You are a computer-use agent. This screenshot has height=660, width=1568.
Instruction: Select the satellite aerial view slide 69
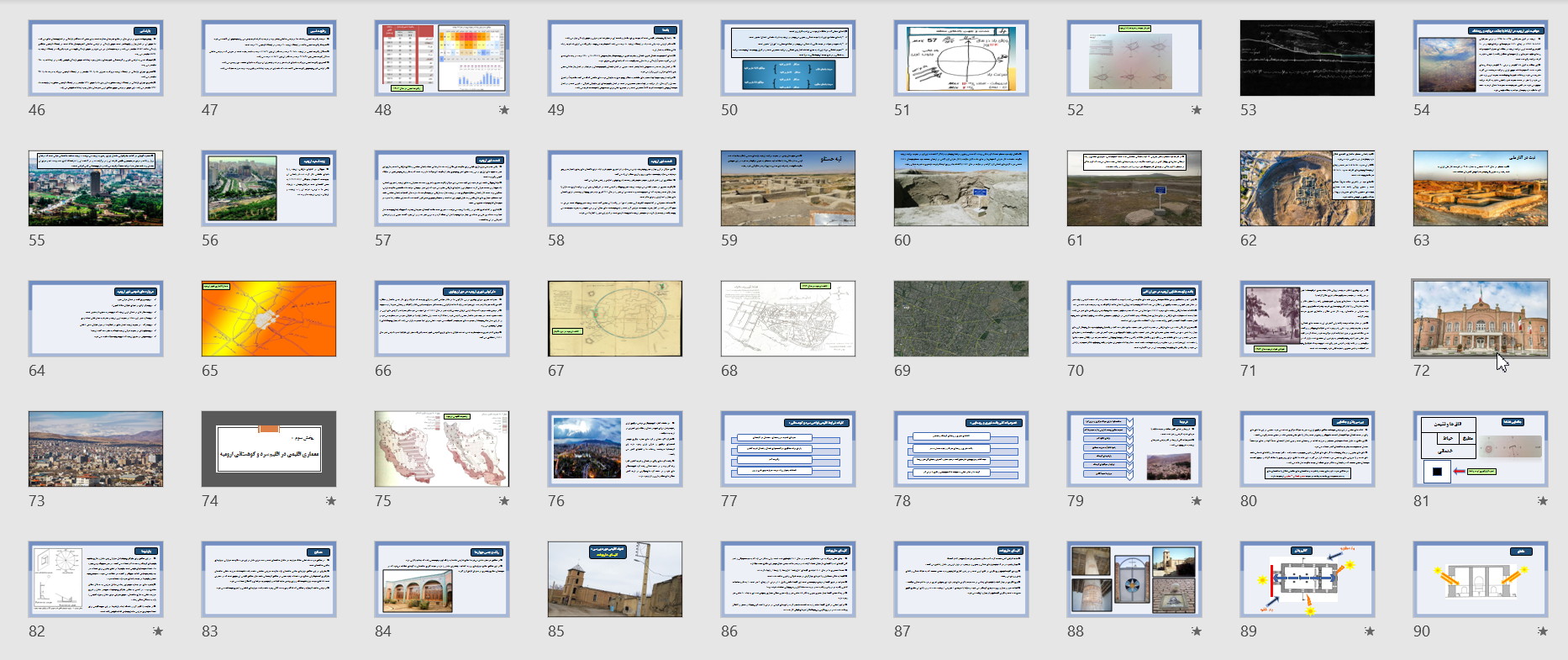[x=960, y=319]
